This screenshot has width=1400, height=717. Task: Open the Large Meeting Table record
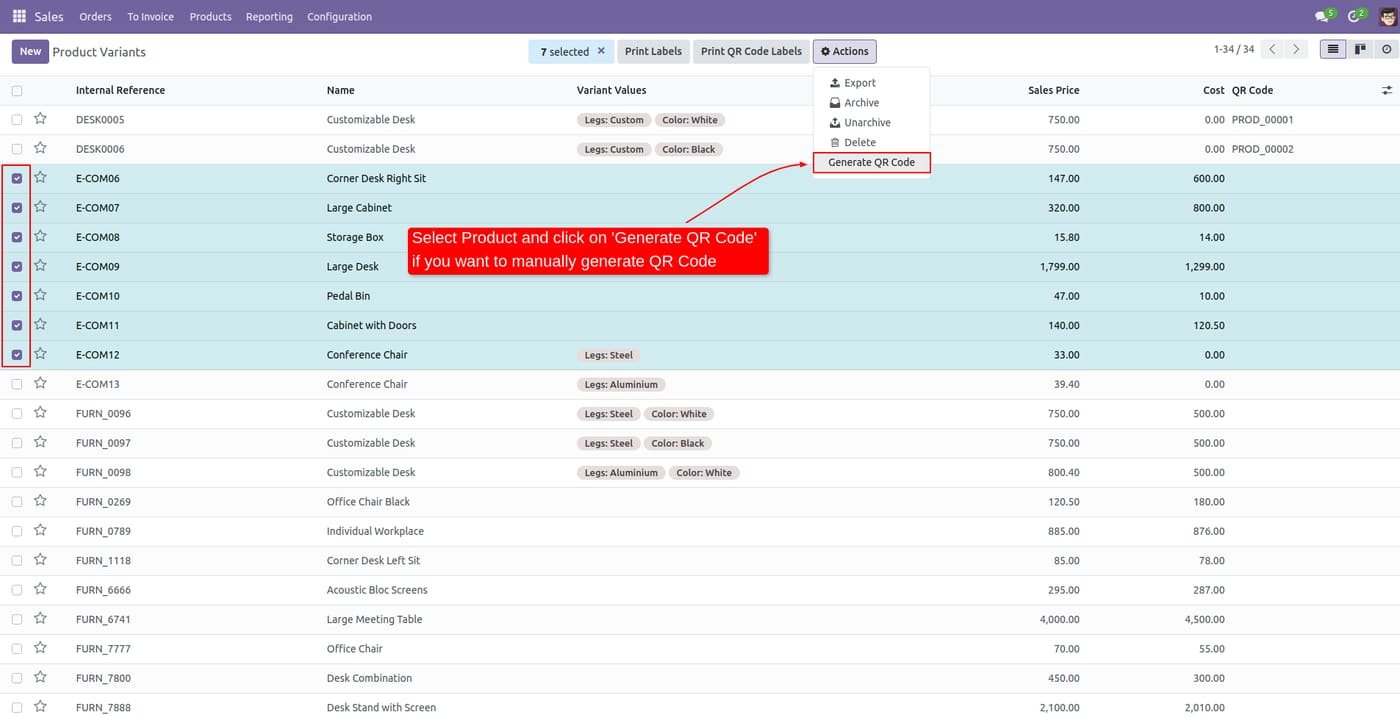pos(374,619)
